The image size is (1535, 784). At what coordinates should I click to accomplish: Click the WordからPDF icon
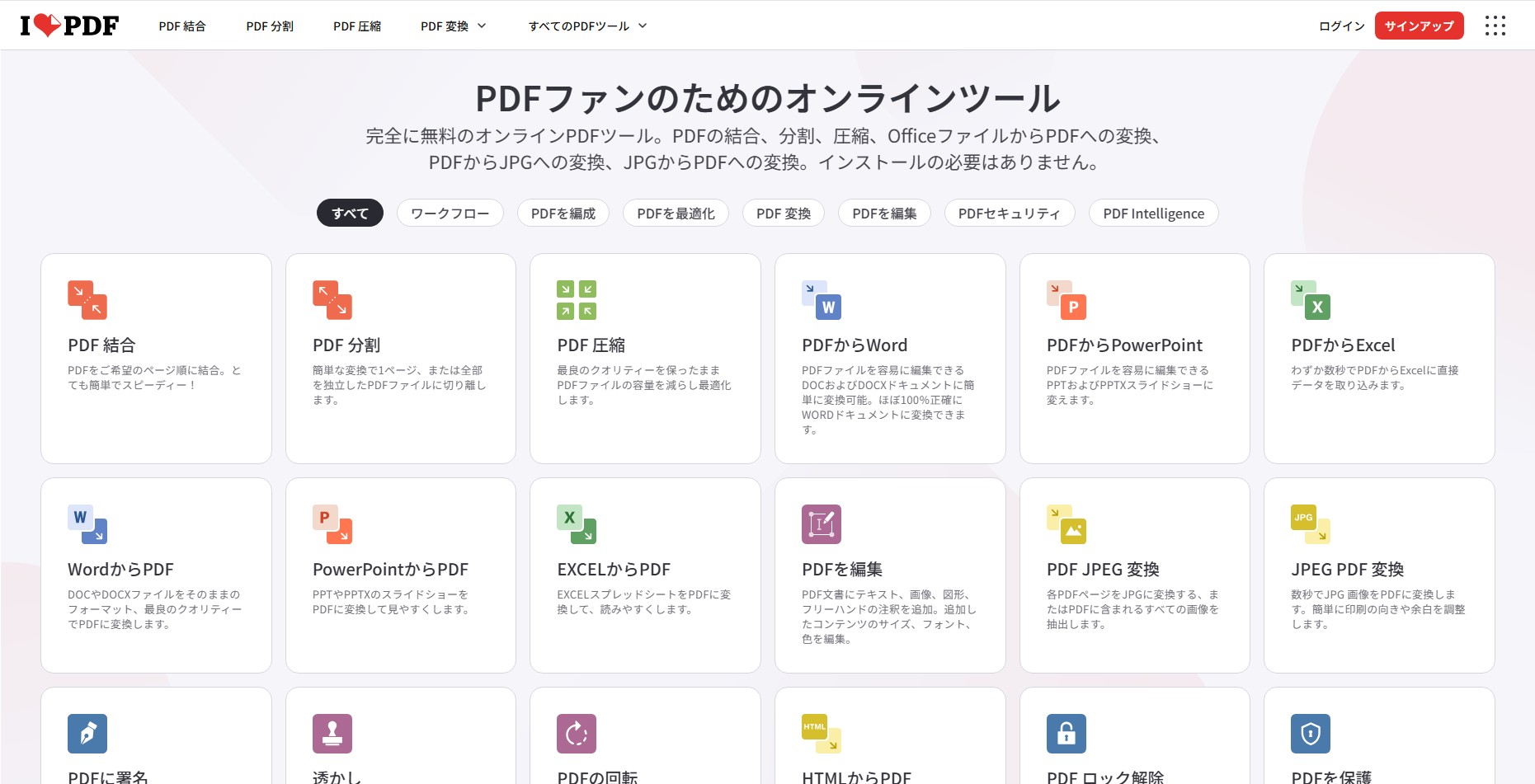pyautogui.click(x=87, y=524)
